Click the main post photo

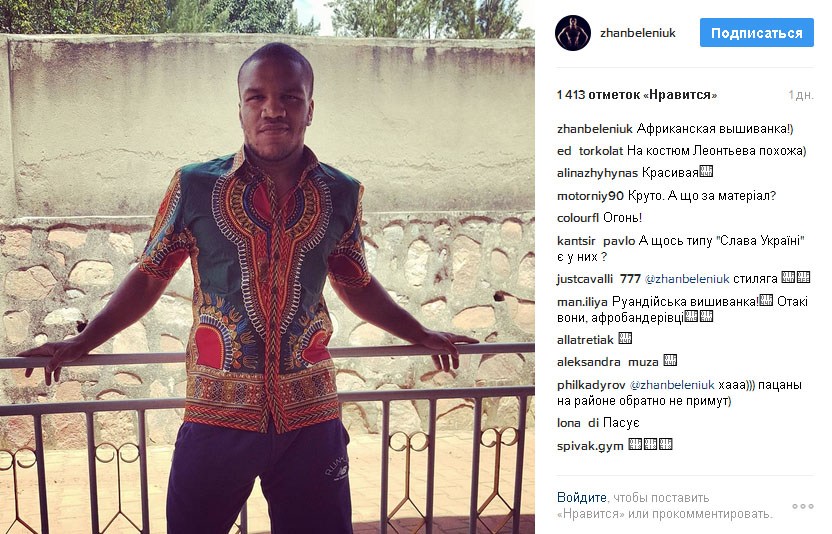pyautogui.click(x=267, y=267)
